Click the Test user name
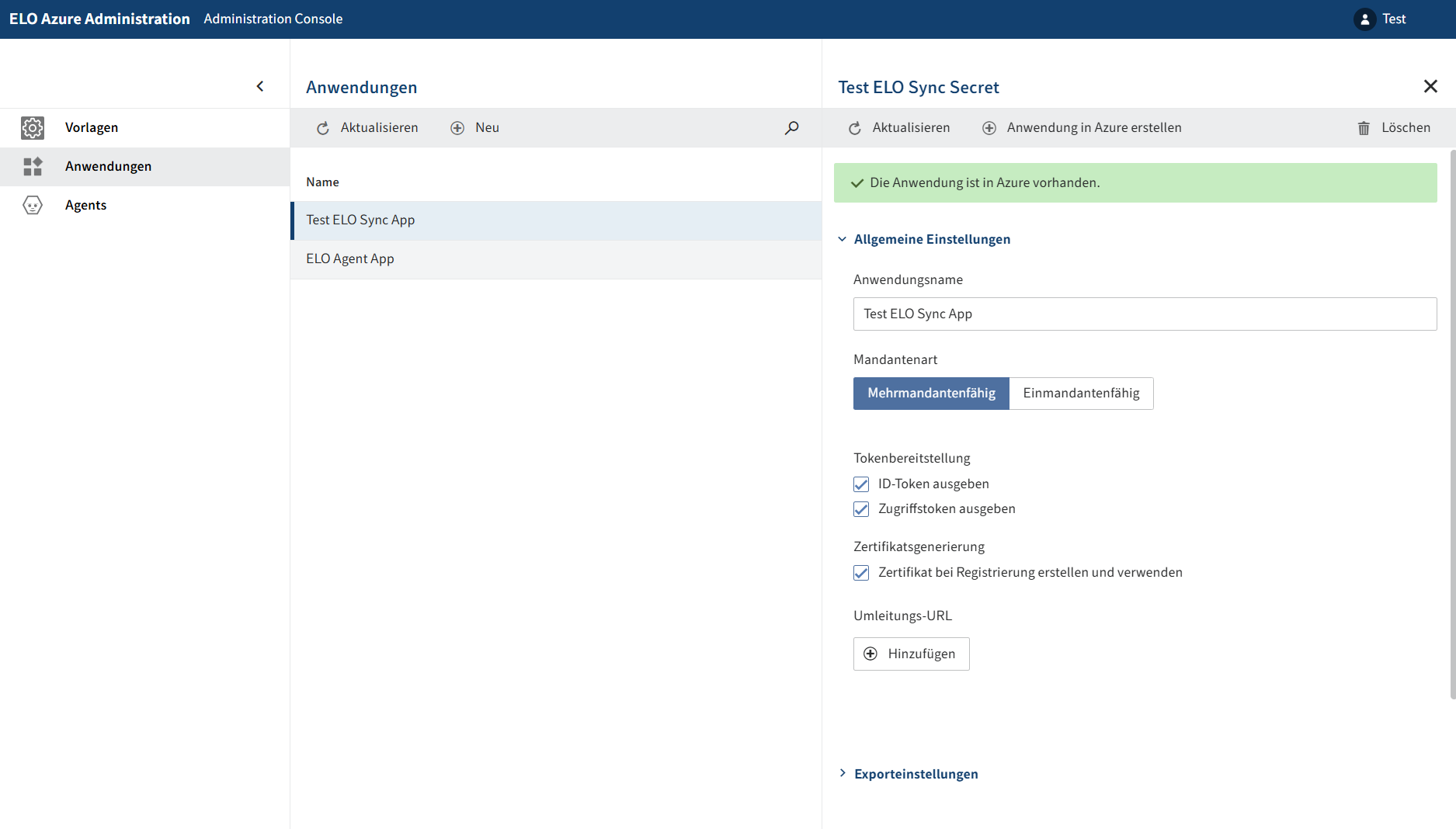1456x829 pixels. pos(1394,19)
